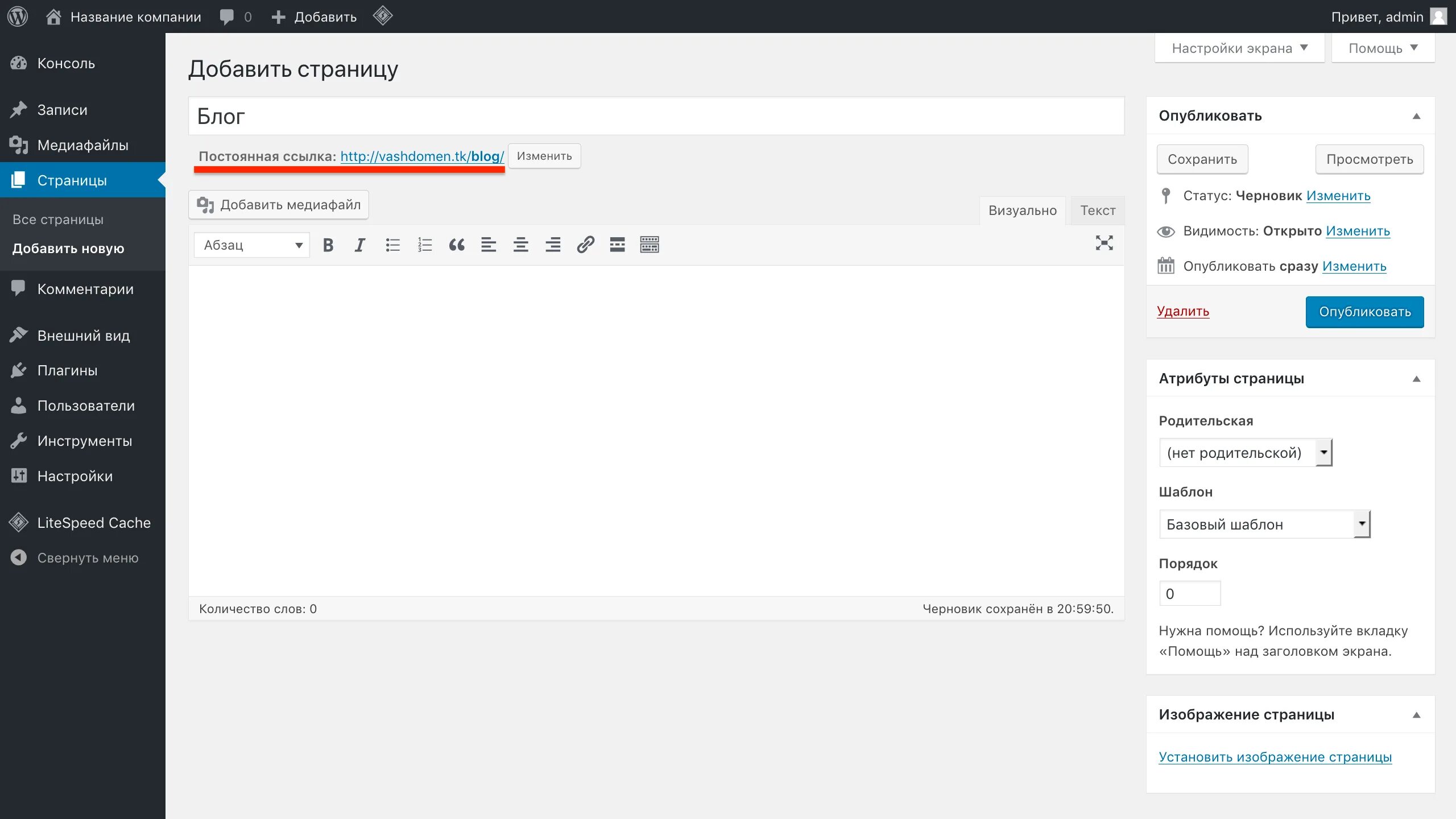The image size is (1456, 819).
Task: Align text center
Action: pyautogui.click(x=520, y=245)
